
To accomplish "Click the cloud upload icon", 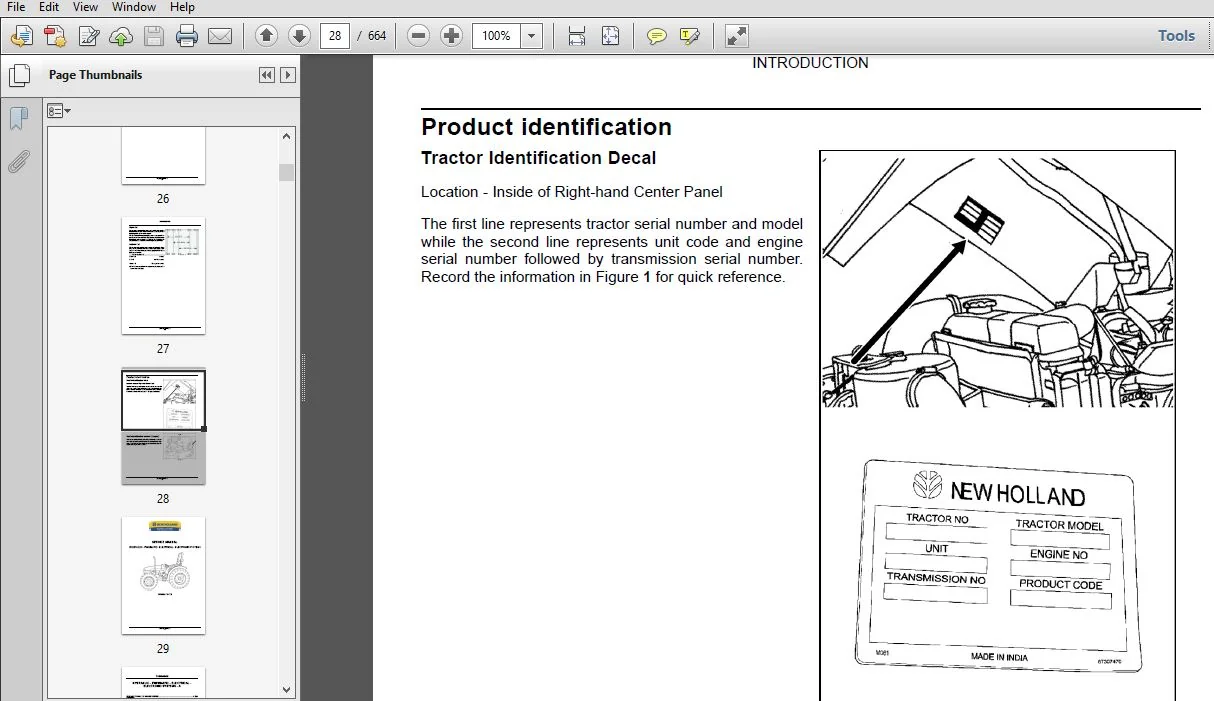I will coord(121,36).
